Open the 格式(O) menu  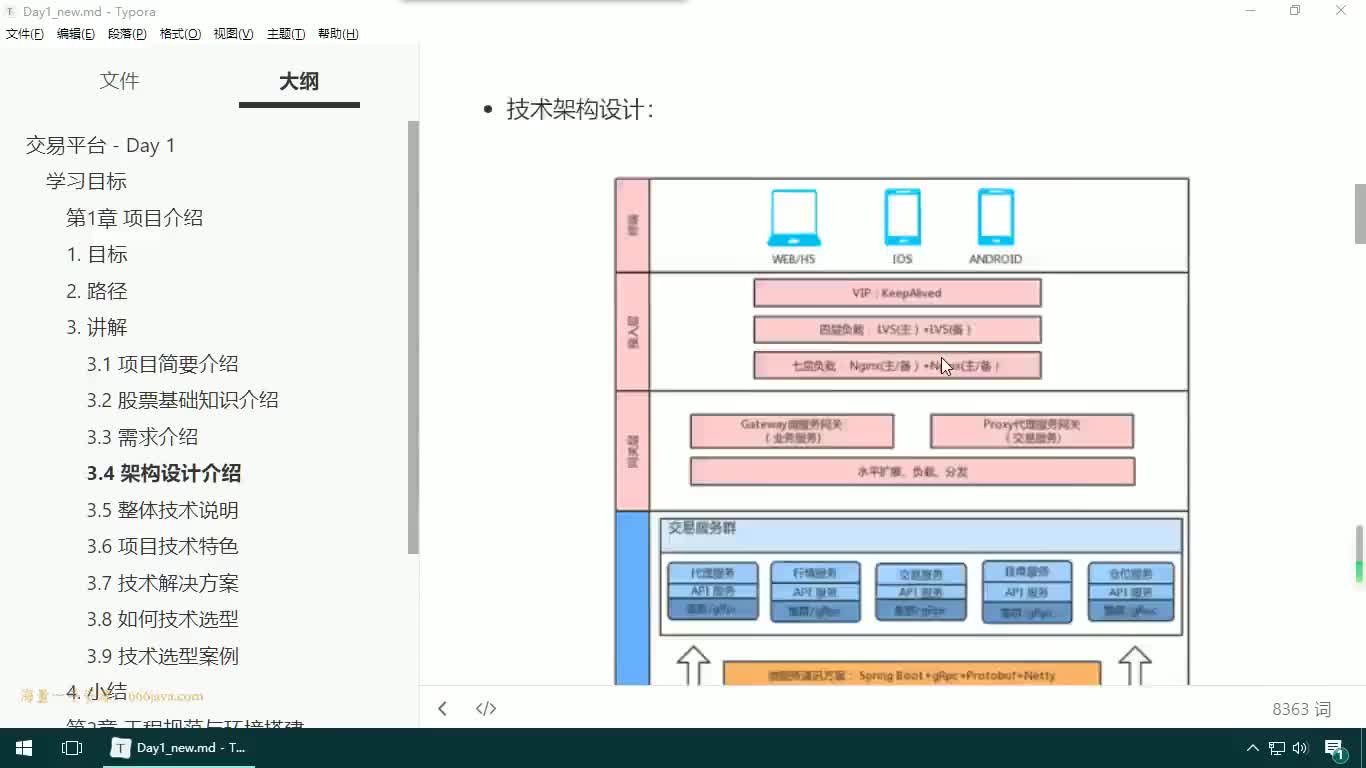(180, 34)
